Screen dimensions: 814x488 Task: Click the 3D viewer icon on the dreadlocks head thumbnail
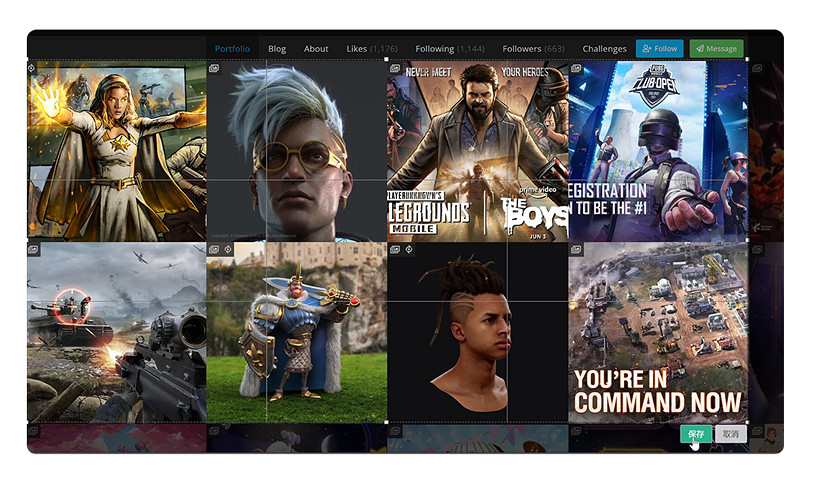tap(409, 249)
